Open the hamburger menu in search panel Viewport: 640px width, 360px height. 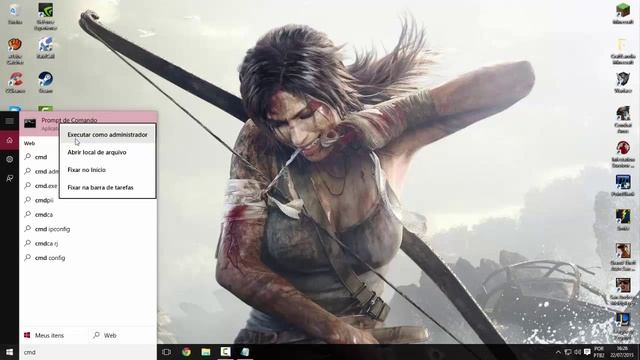click(9, 121)
